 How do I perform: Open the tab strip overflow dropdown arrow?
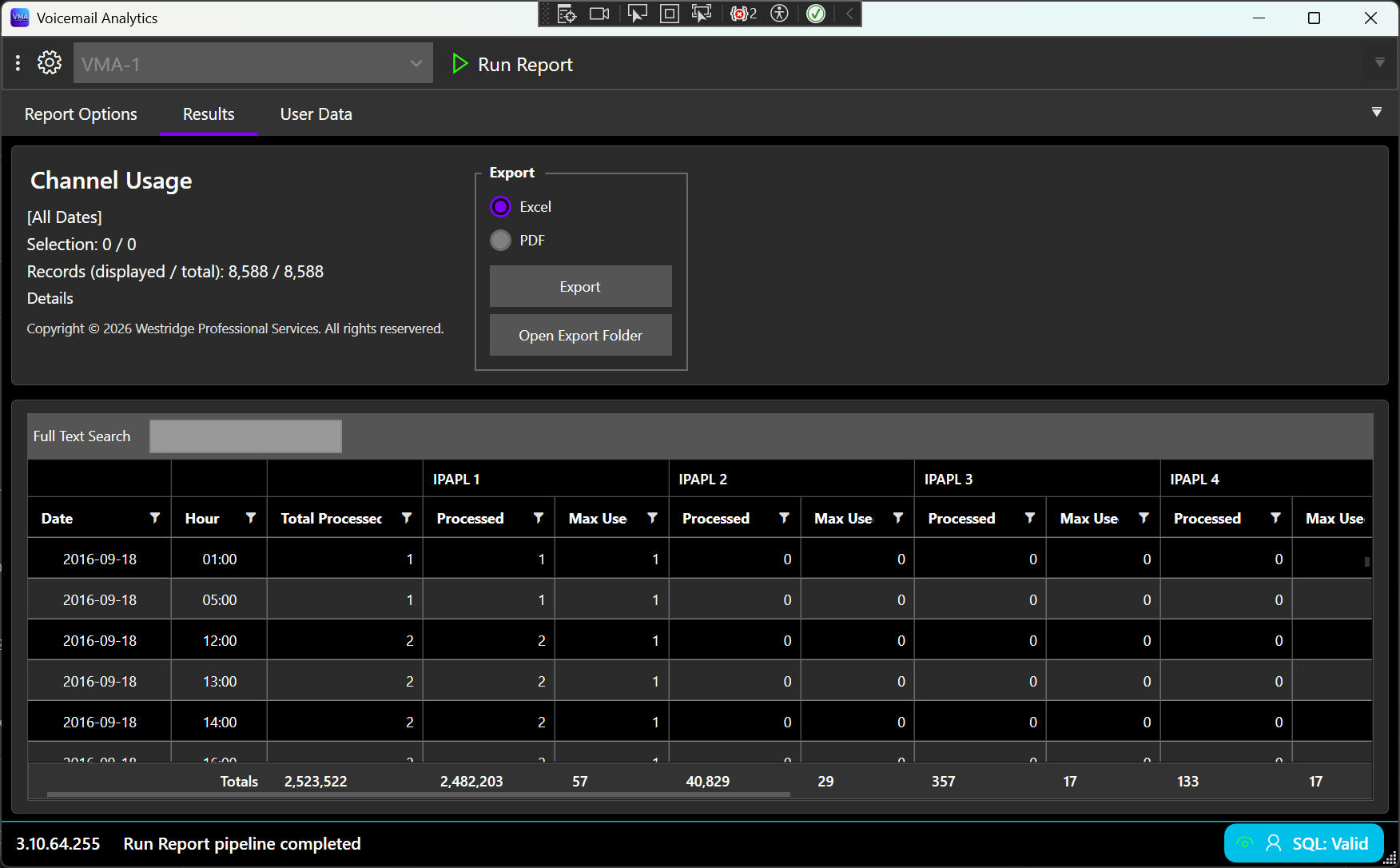[1376, 112]
